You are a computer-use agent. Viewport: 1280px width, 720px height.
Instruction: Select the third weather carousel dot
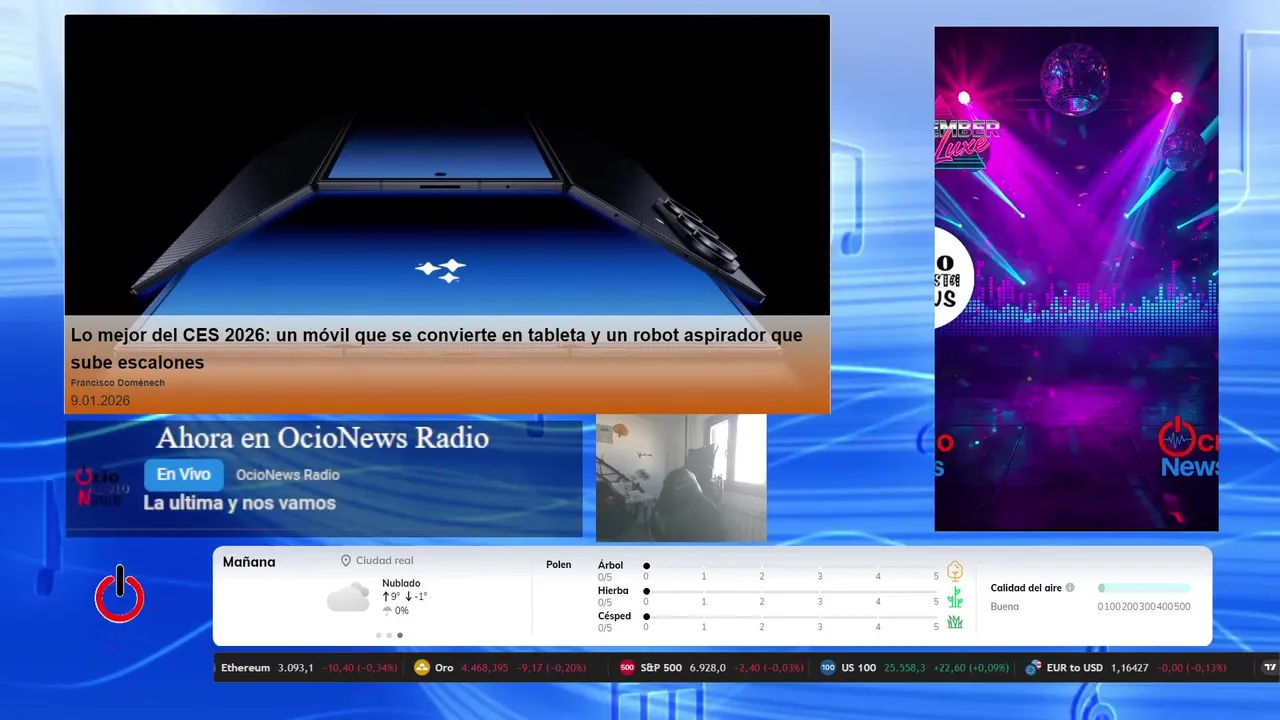tap(400, 635)
